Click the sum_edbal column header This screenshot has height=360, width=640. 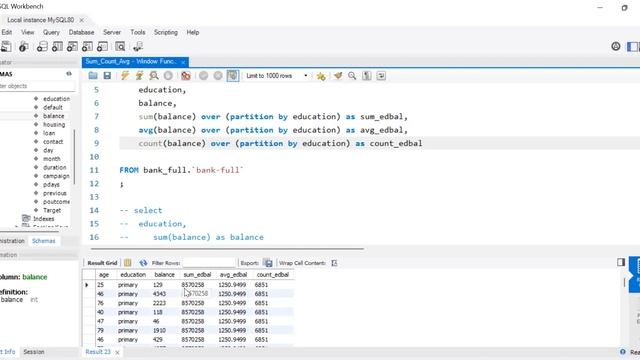[x=198, y=275]
